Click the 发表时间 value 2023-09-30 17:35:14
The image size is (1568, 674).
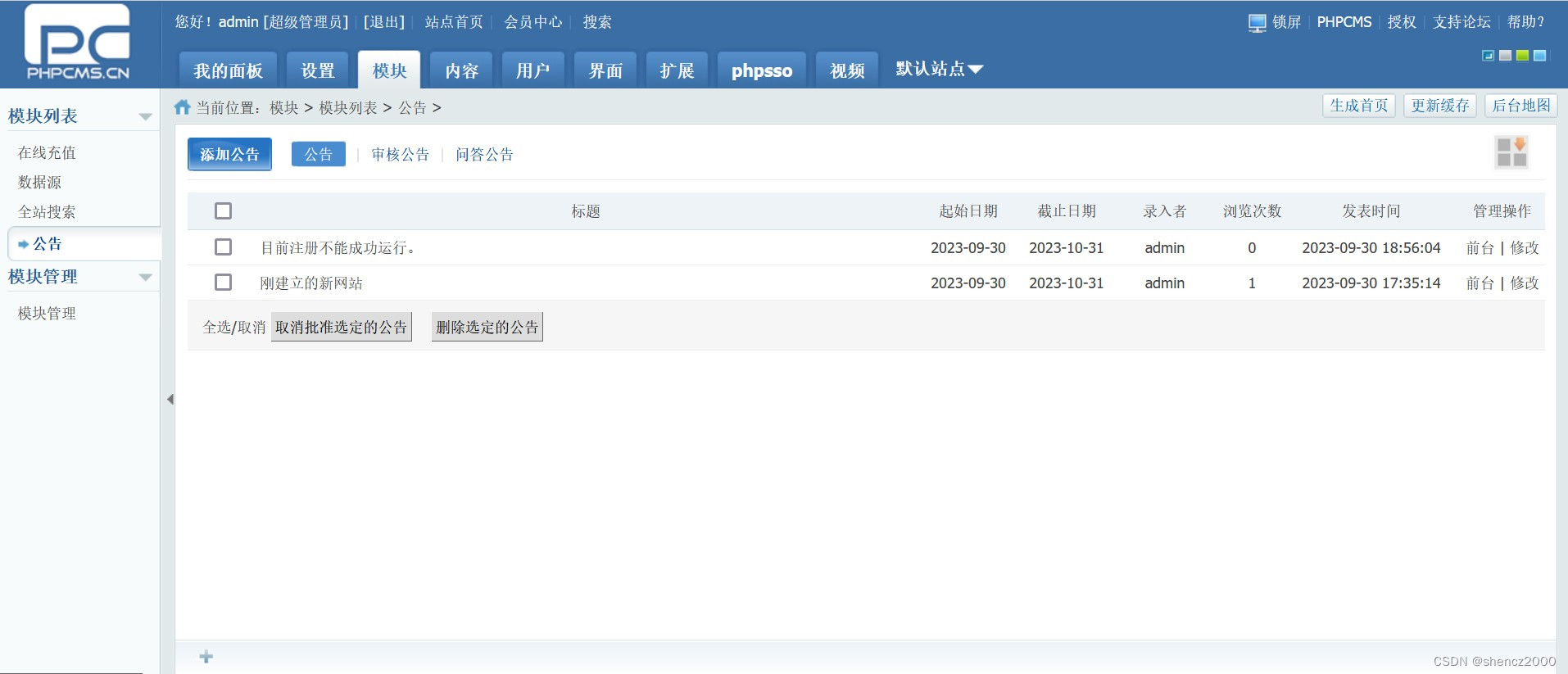coord(1371,283)
